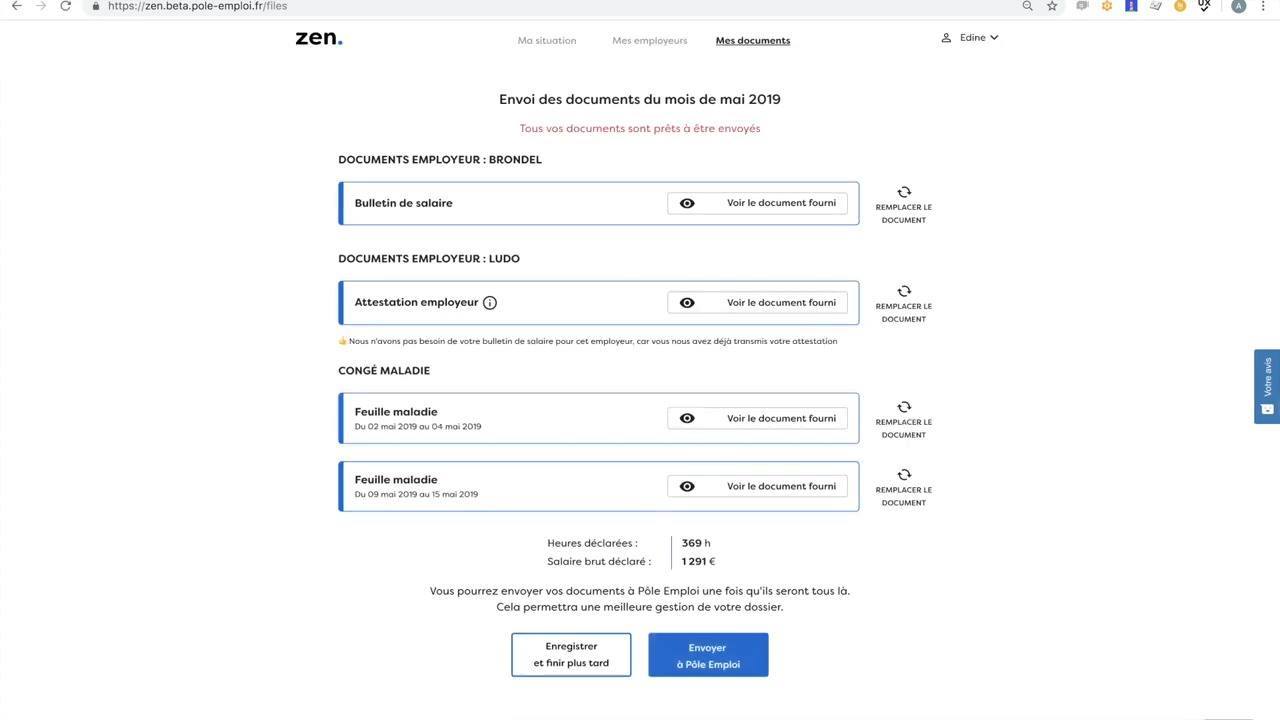Viewport: 1280px width, 720px height.
Task: Open the Mes employeurs tab
Action: click(x=650, y=41)
